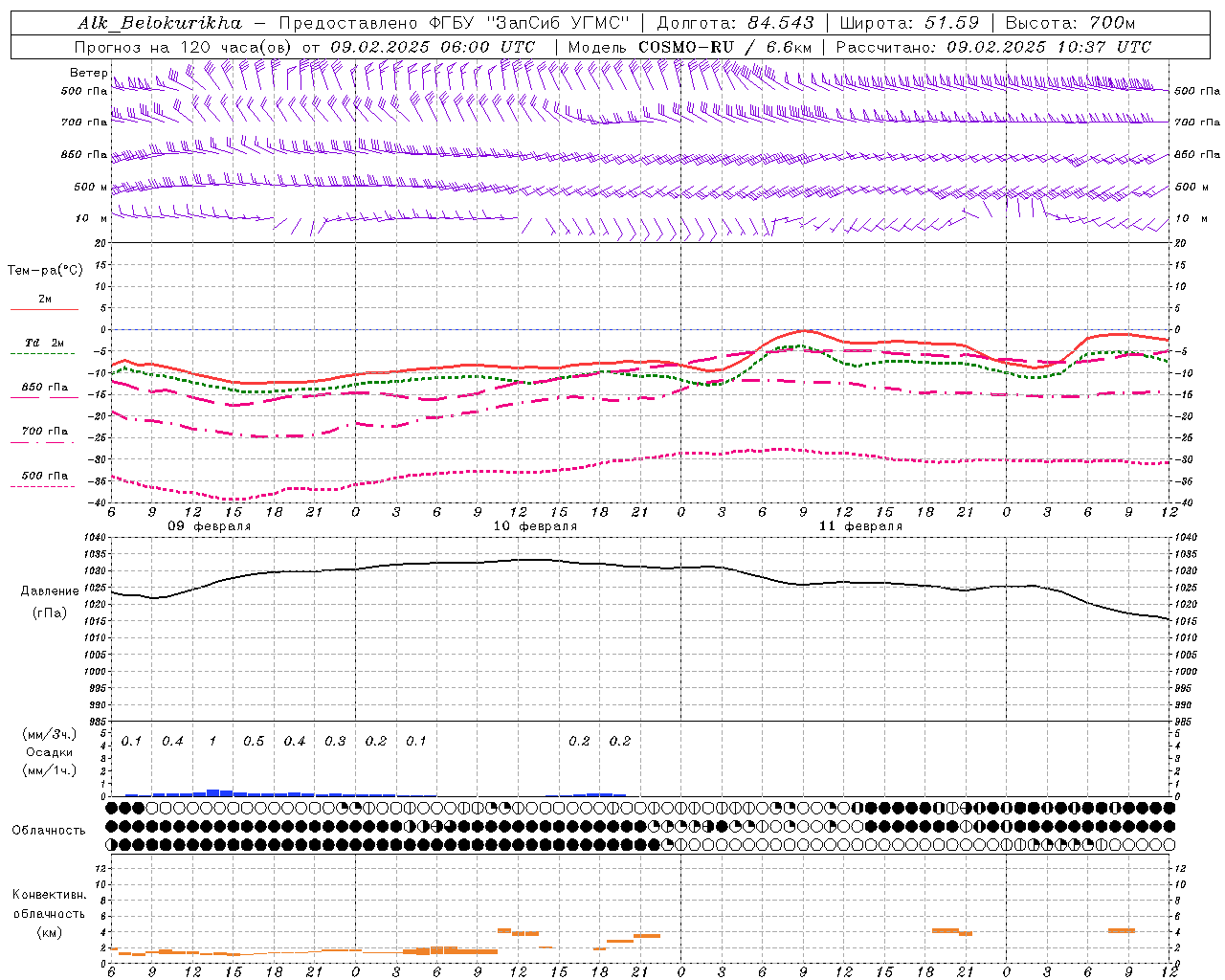
Task: Select the (мм/1ч.) precipitation unit label
Action: (x=50, y=769)
